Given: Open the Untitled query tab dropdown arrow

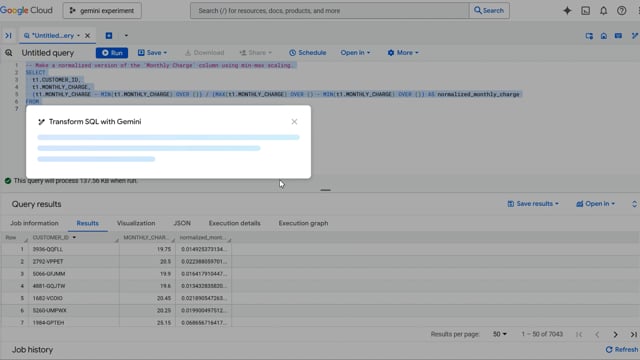Looking at the screenshot, I should (78, 36).
